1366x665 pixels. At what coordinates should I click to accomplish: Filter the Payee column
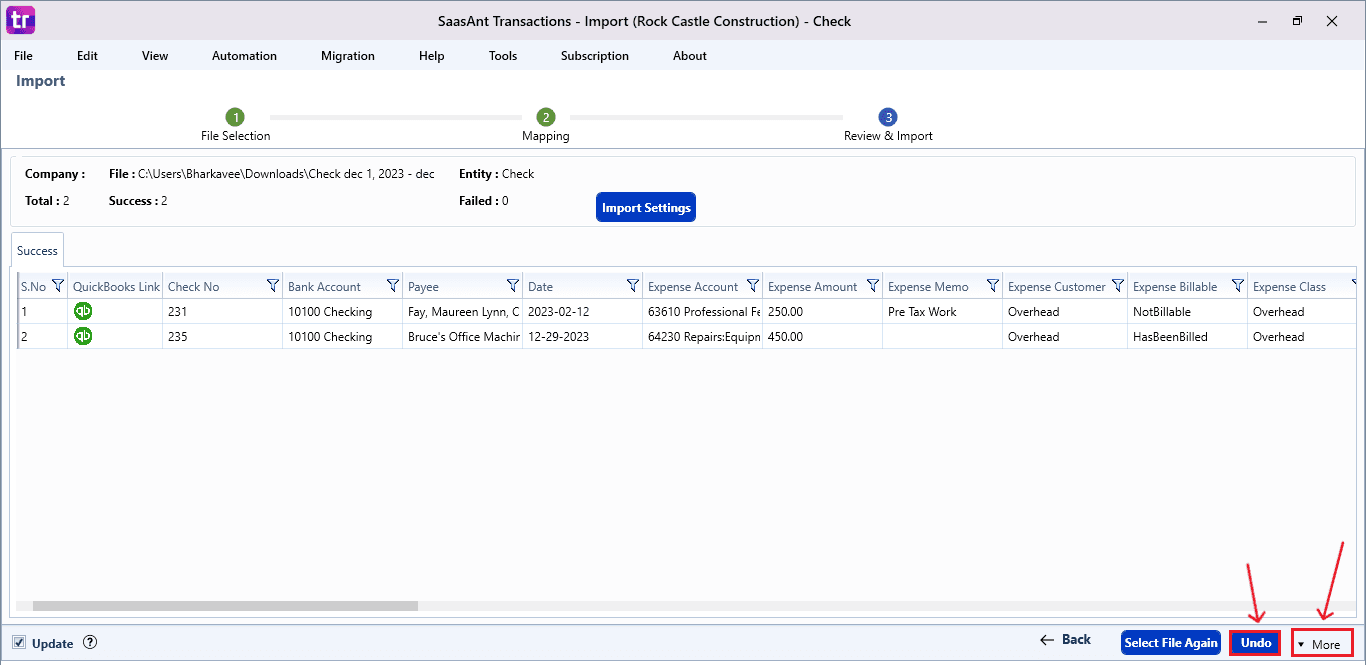point(513,286)
